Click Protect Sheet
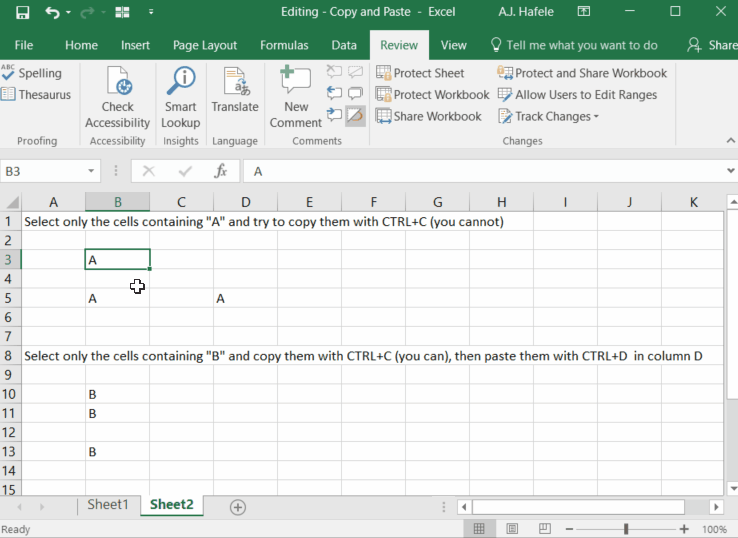Image resolution: width=738 pixels, height=538 pixels. pyautogui.click(x=420, y=73)
